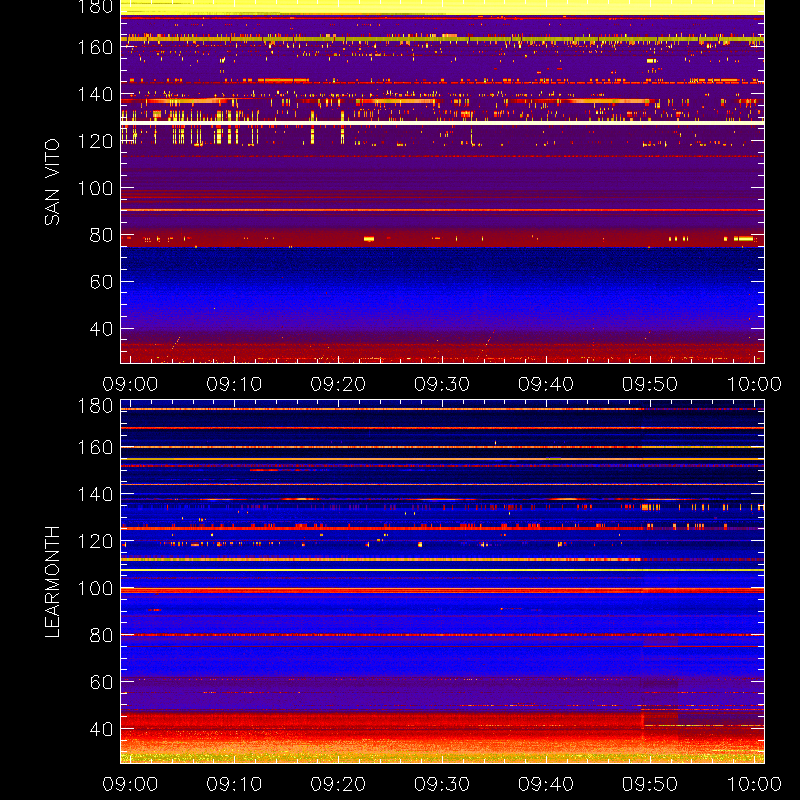Choose the 180 frequency label on Learmonth axis
The height and width of the screenshot is (800, 800).
point(95,406)
